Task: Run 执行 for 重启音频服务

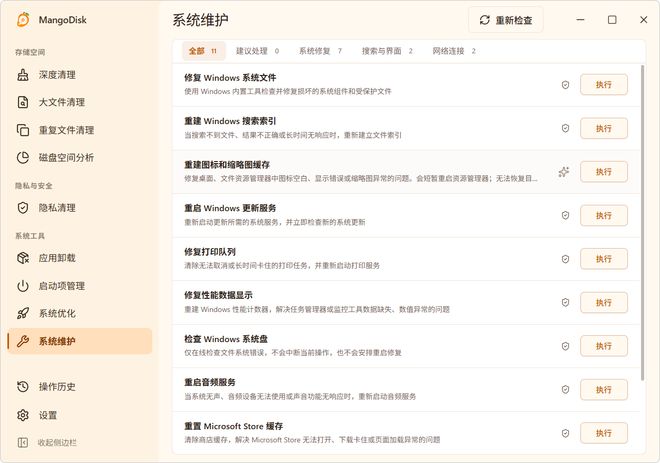Action: [604, 390]
